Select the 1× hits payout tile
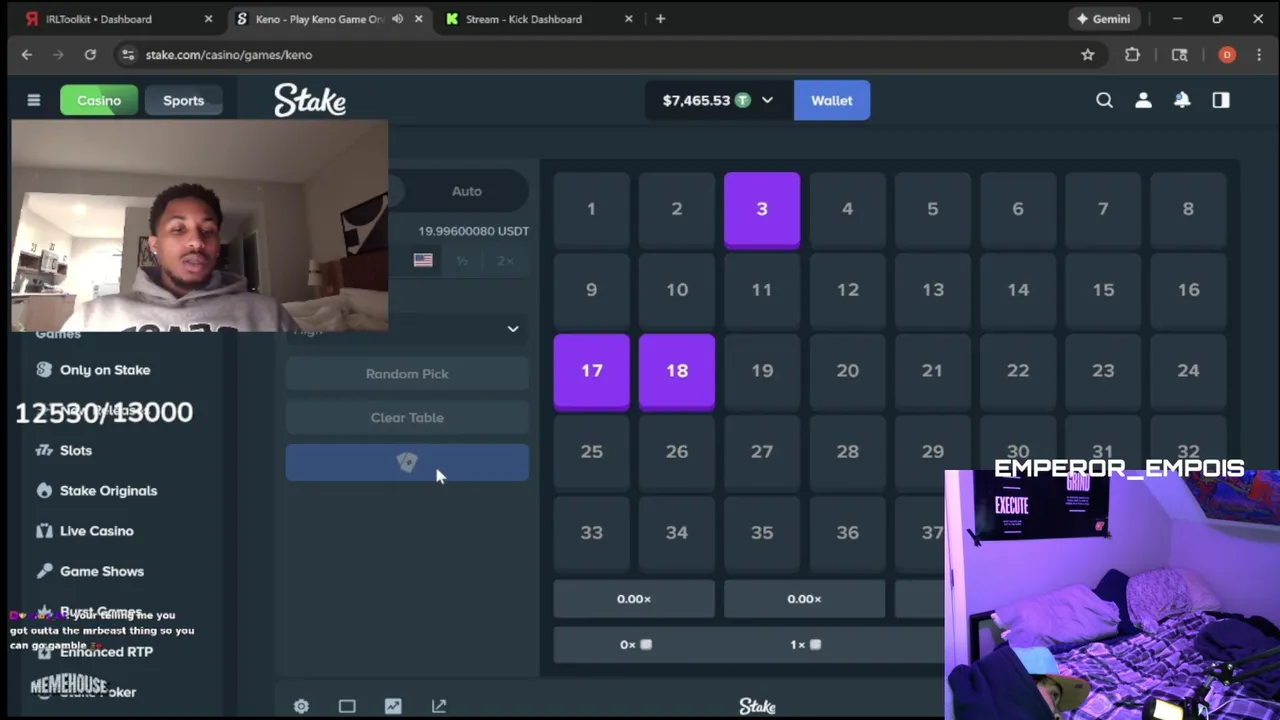 805,645
